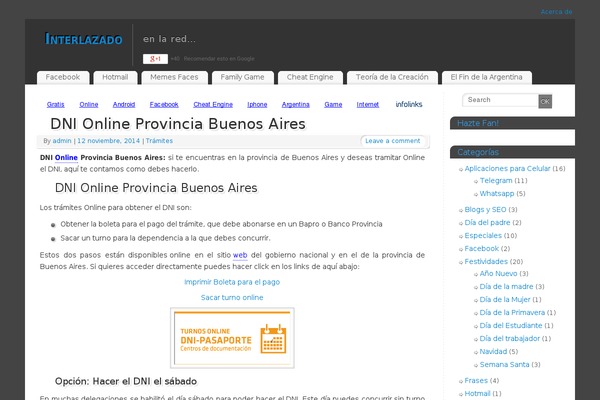Open the Semana Santa subcategory
600x400 pixels.
(x=505, y=365)
